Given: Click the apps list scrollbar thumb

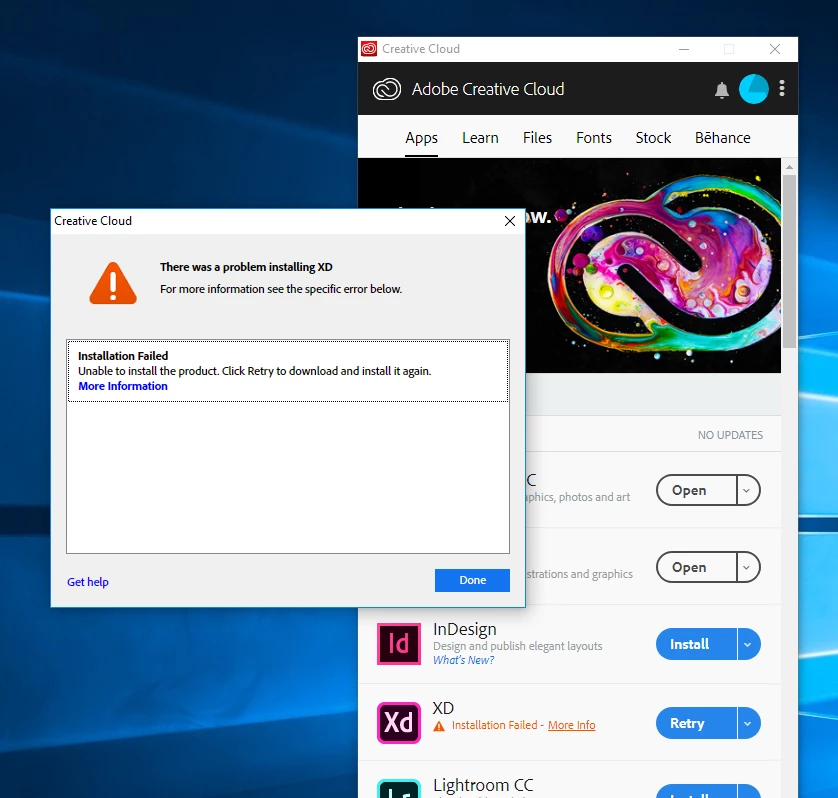Looking at the screenshot, I should pyautogui.click(x=789, y=262).
